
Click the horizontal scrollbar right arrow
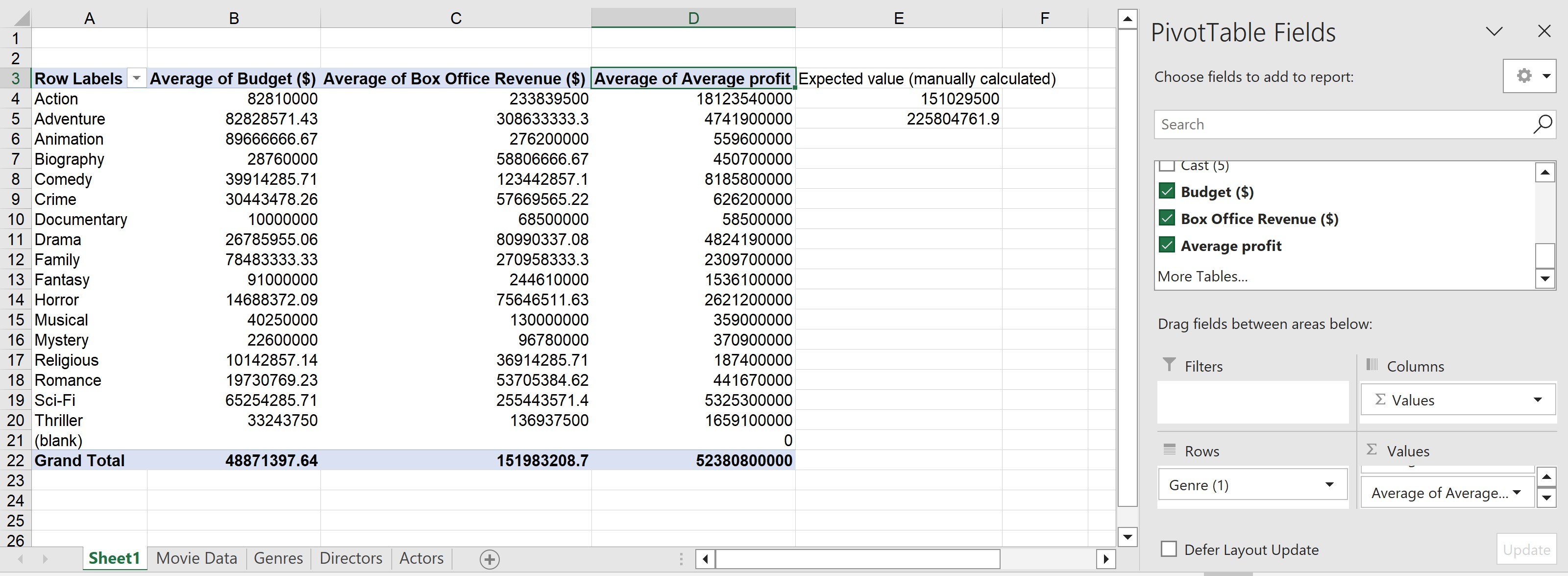1105,558
